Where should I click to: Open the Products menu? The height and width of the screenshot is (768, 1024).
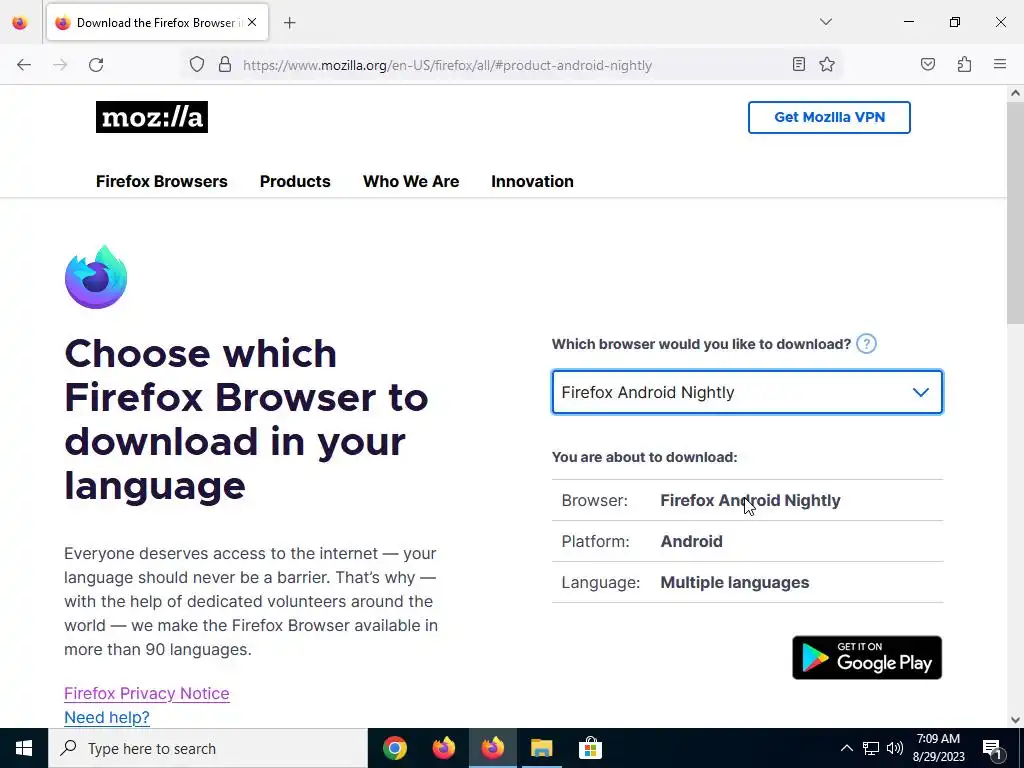click(295, 182)
